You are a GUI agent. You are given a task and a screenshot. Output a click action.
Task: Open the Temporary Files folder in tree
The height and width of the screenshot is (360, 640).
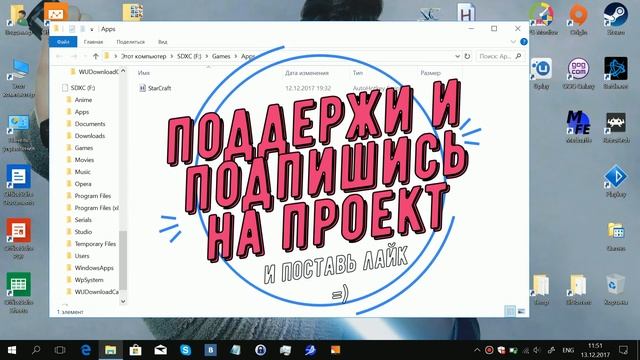[95, 244]
